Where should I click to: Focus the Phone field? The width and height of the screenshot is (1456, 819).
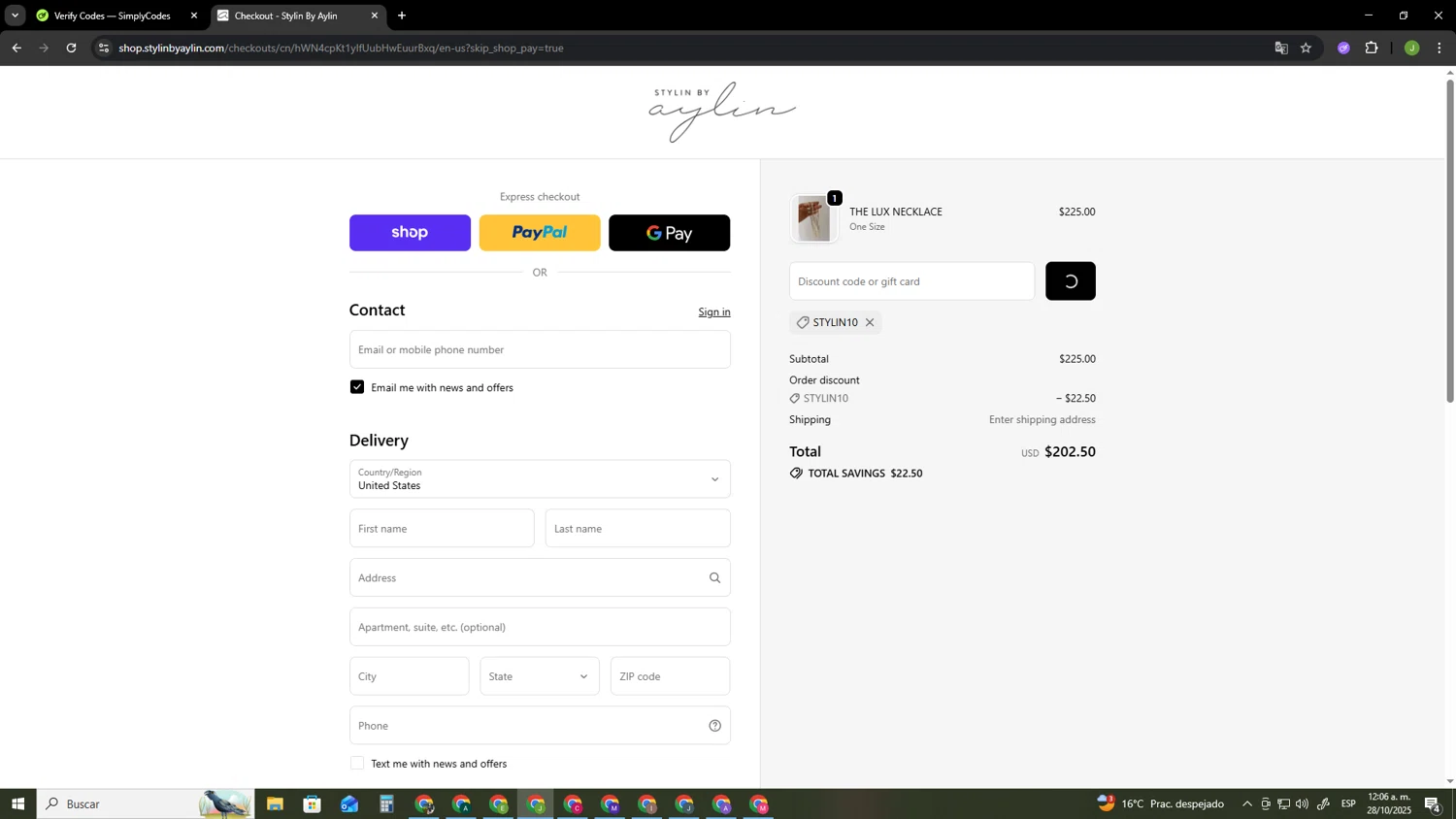coord(540,726)
